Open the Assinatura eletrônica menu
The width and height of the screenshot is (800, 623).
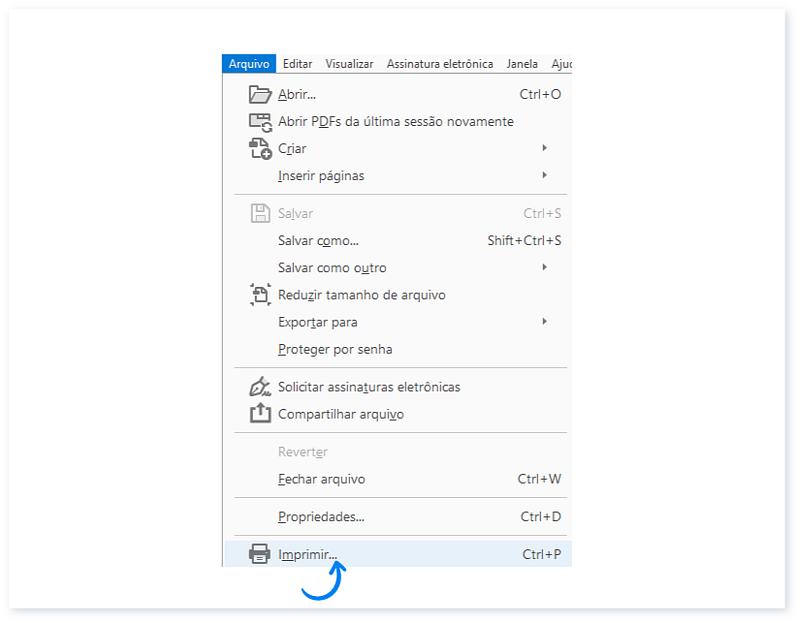click(439, 64)
